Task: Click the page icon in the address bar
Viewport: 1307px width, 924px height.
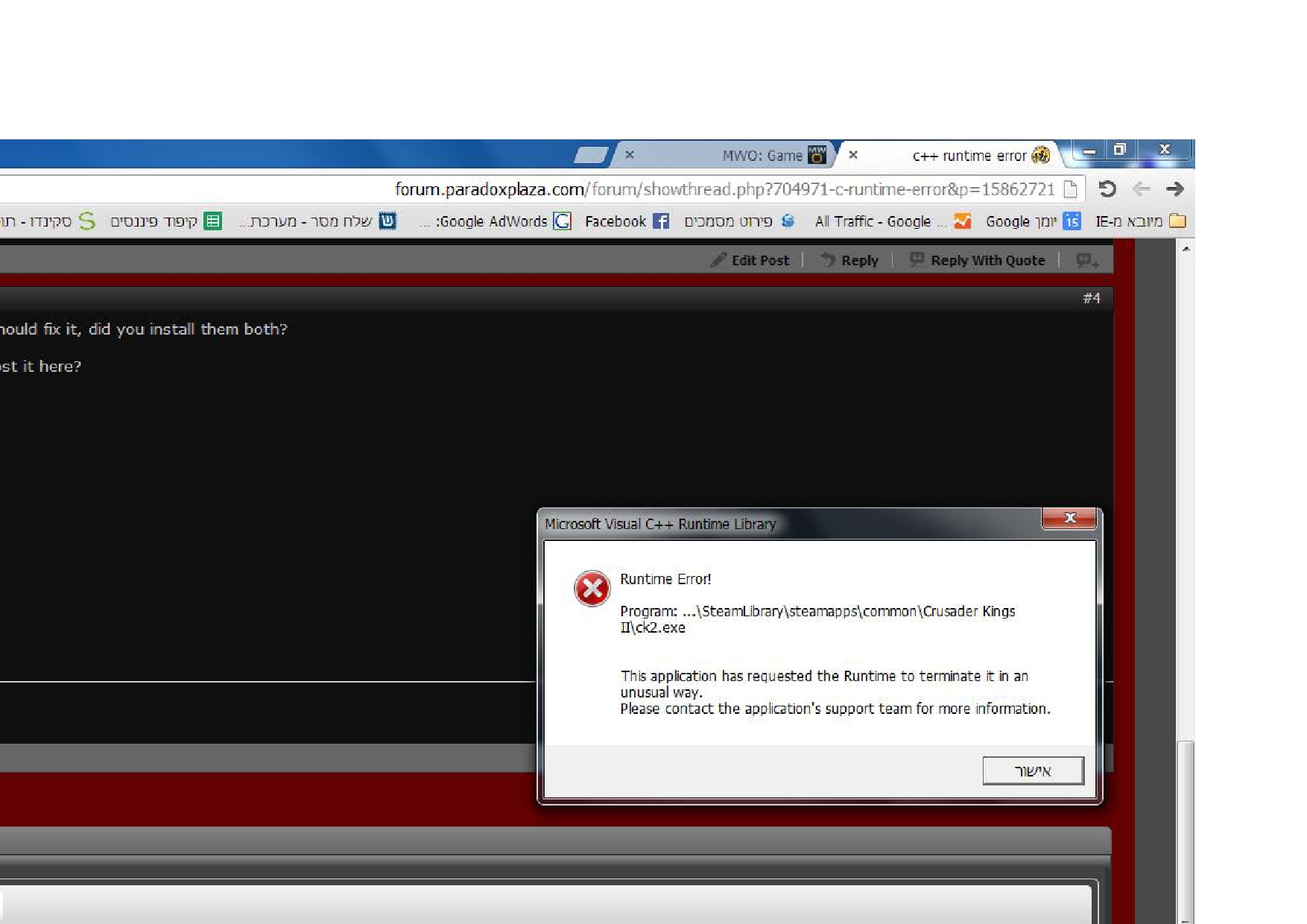Action: (x=1071, y=189)
